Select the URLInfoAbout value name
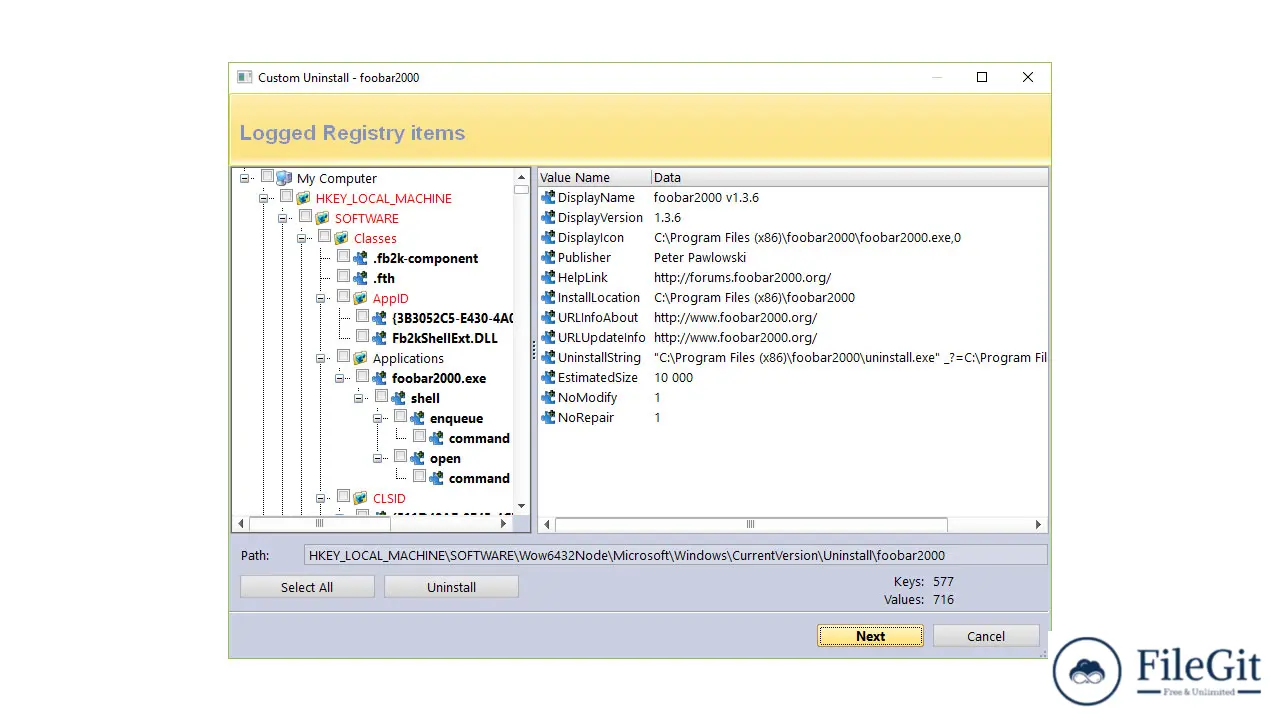The width and height of the screenshot is (1280, 720). (598, 318)
